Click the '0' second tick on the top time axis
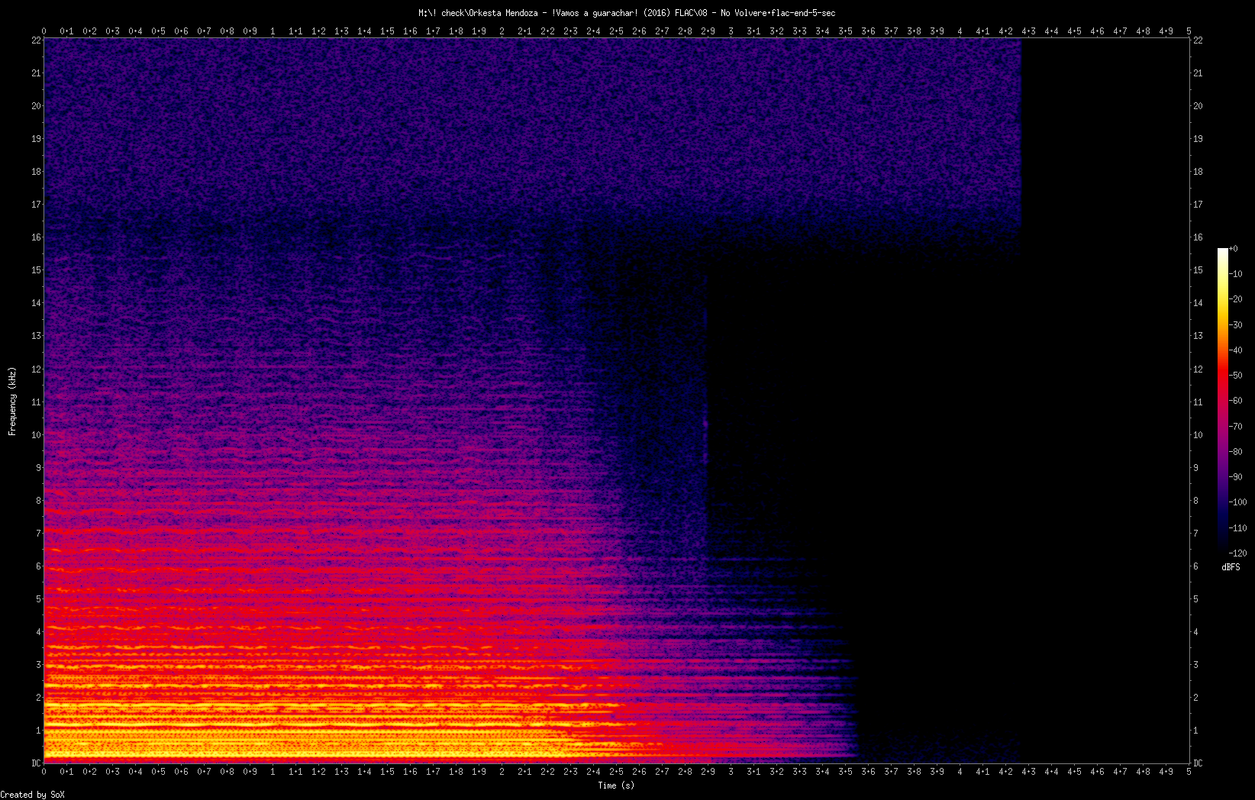Screen dimensions: 1255x800 [x=44, y=31]
